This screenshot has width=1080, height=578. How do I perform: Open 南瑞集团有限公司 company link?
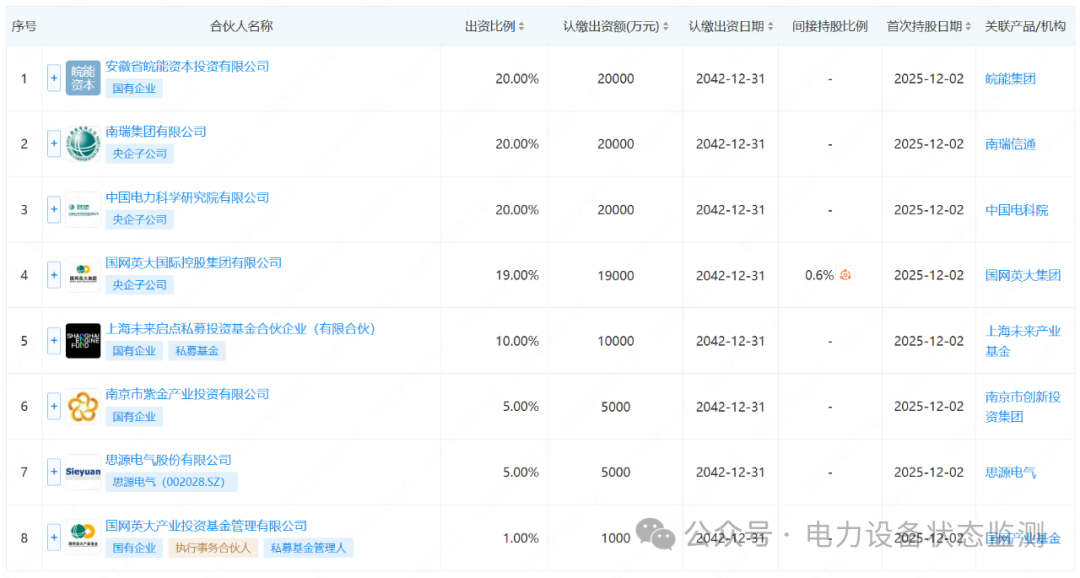[x=156, y=132]
